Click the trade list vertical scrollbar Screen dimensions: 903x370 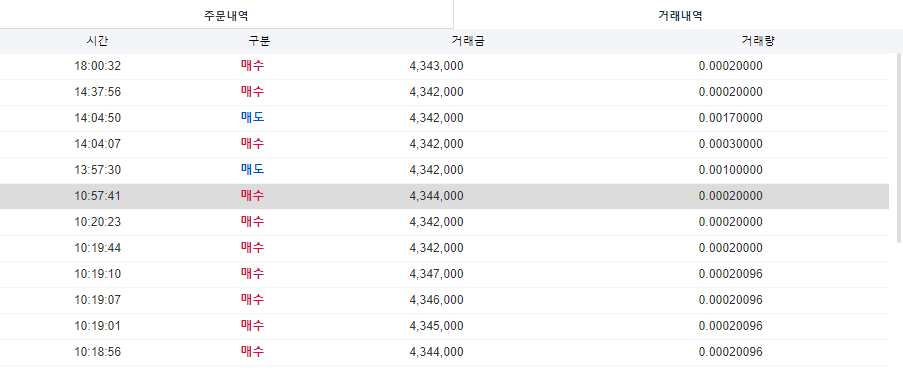coord(899,148)
